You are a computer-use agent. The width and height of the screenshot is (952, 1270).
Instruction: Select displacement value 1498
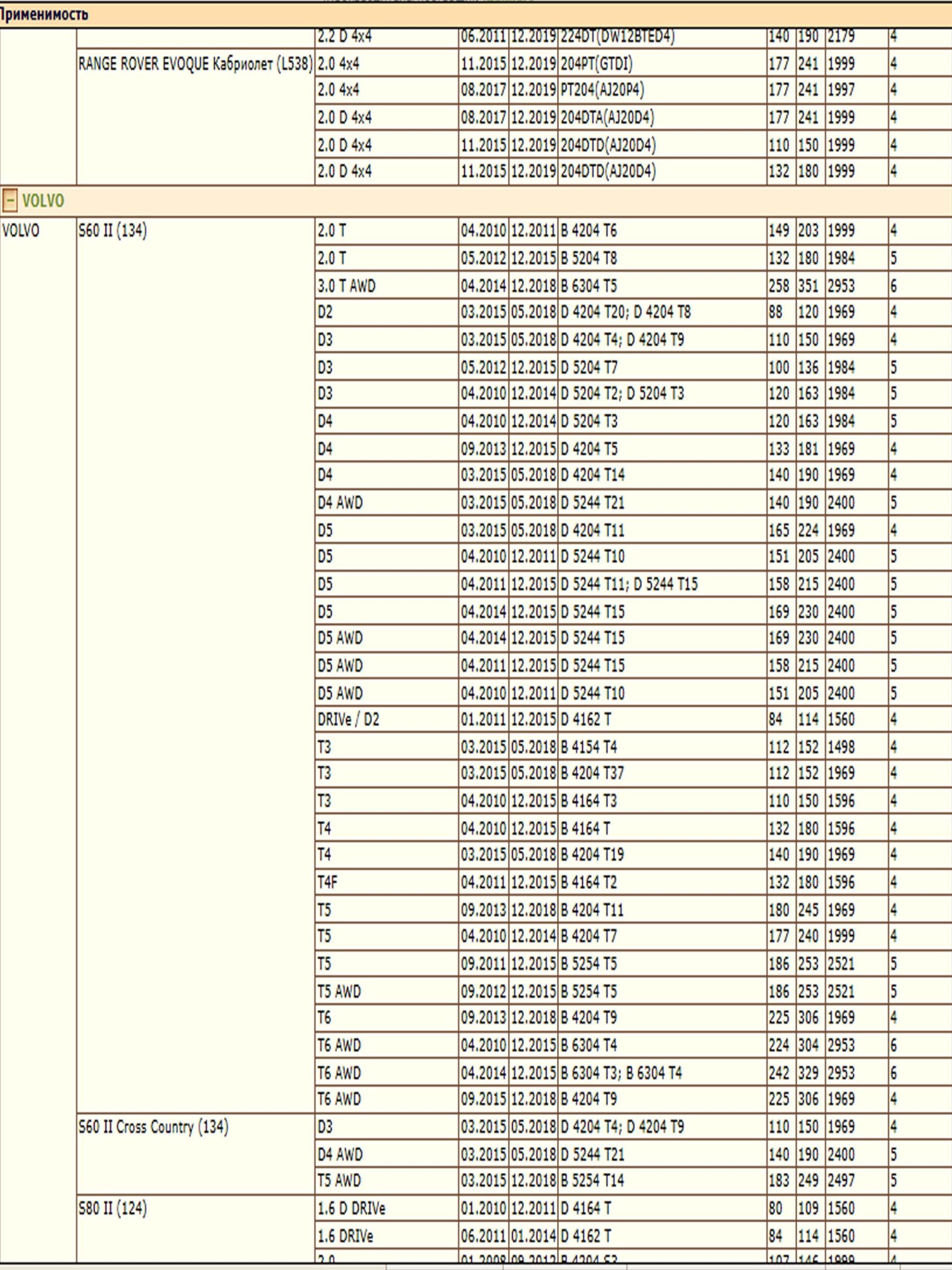tap(841, 747)
